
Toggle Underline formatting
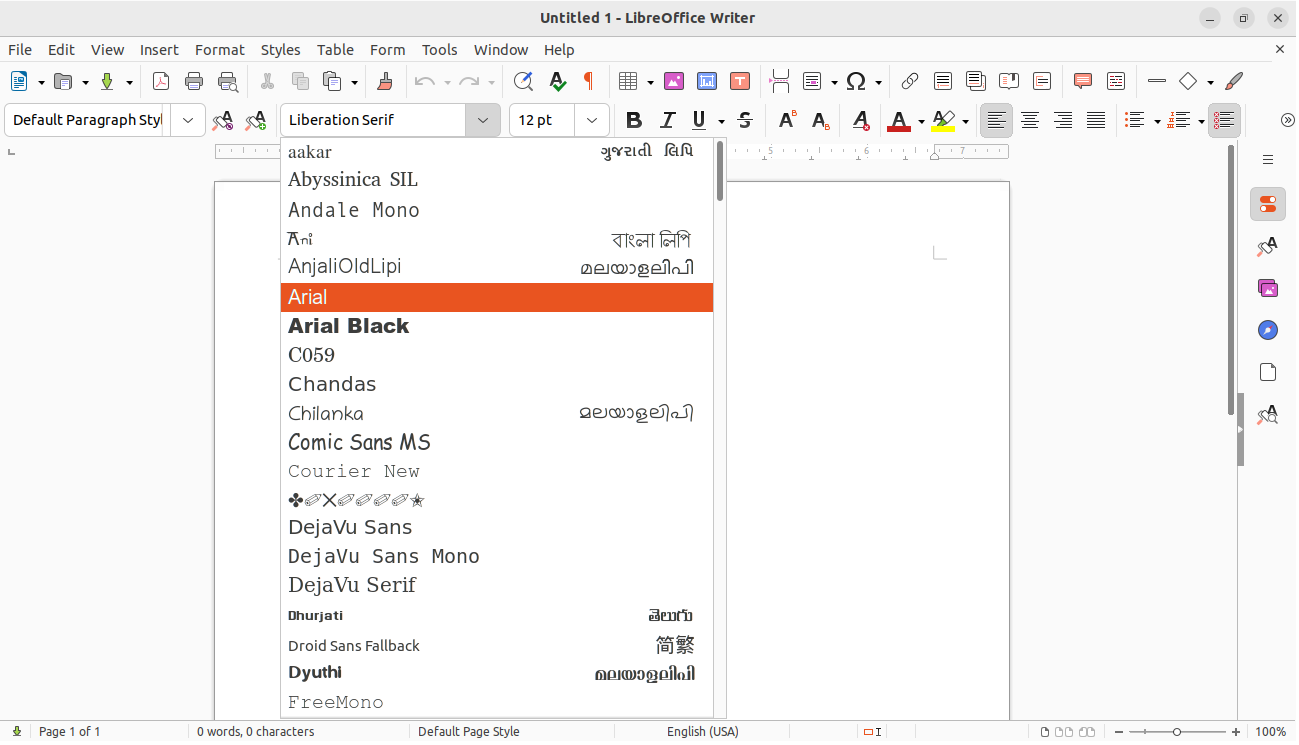(x=699, y=120)
